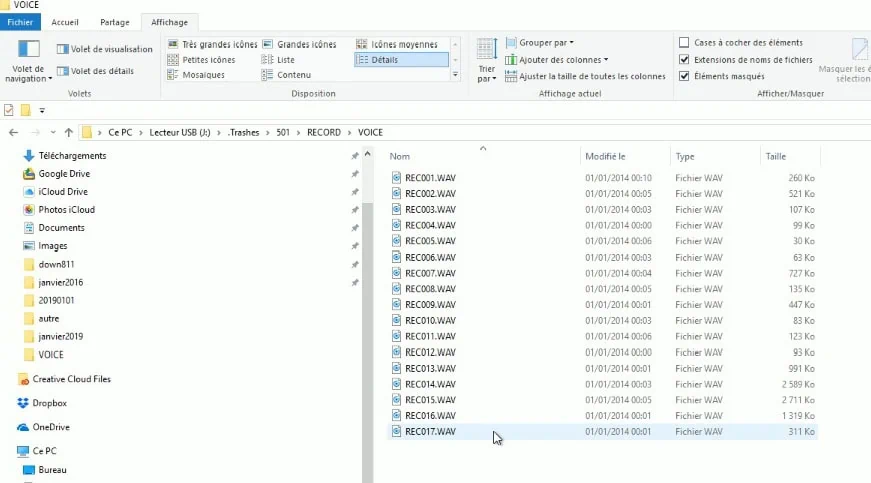
Task: Click the back arrow navigation button
Action: [x=13, y=132]
